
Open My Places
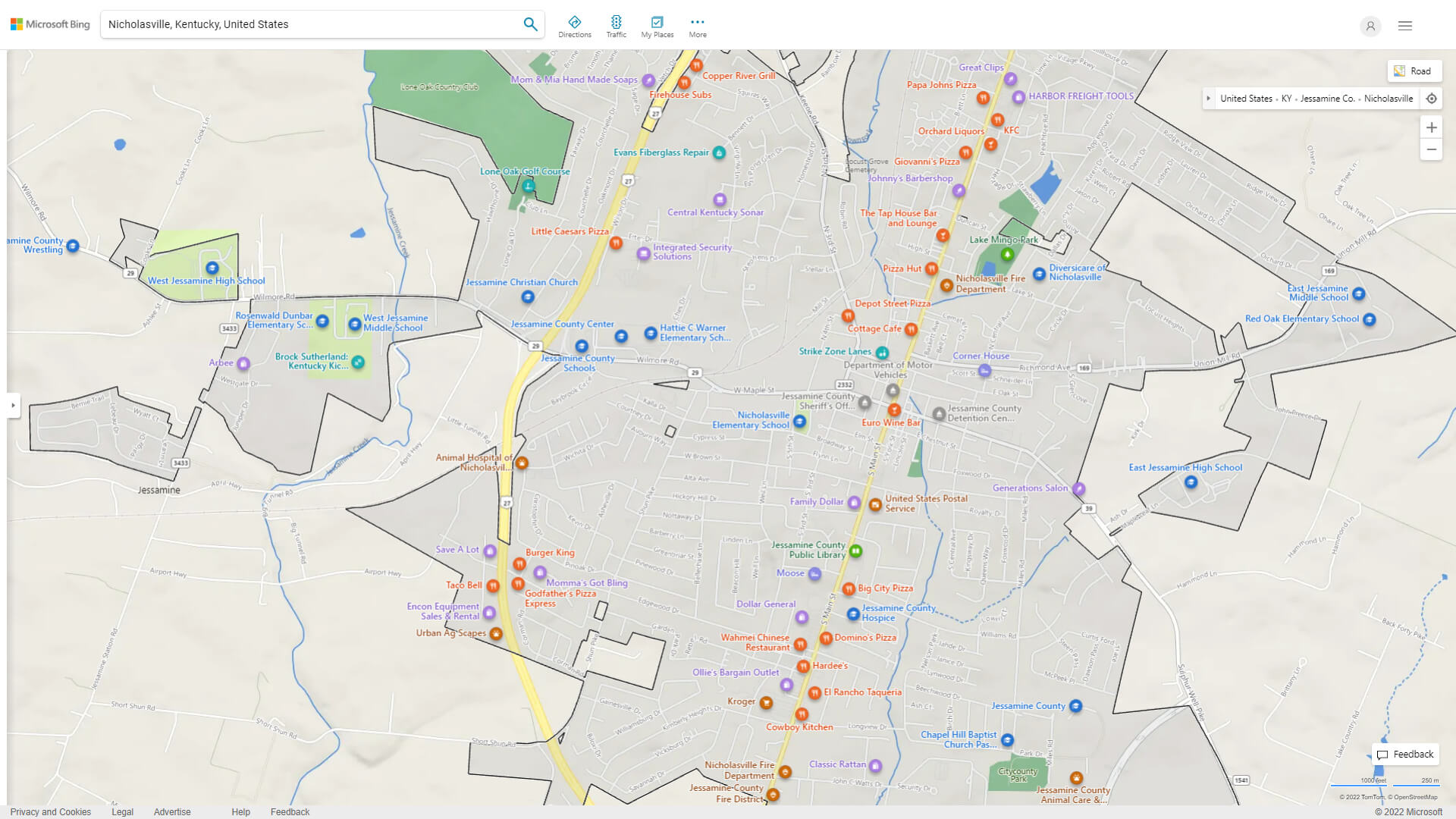pos(657,25)
